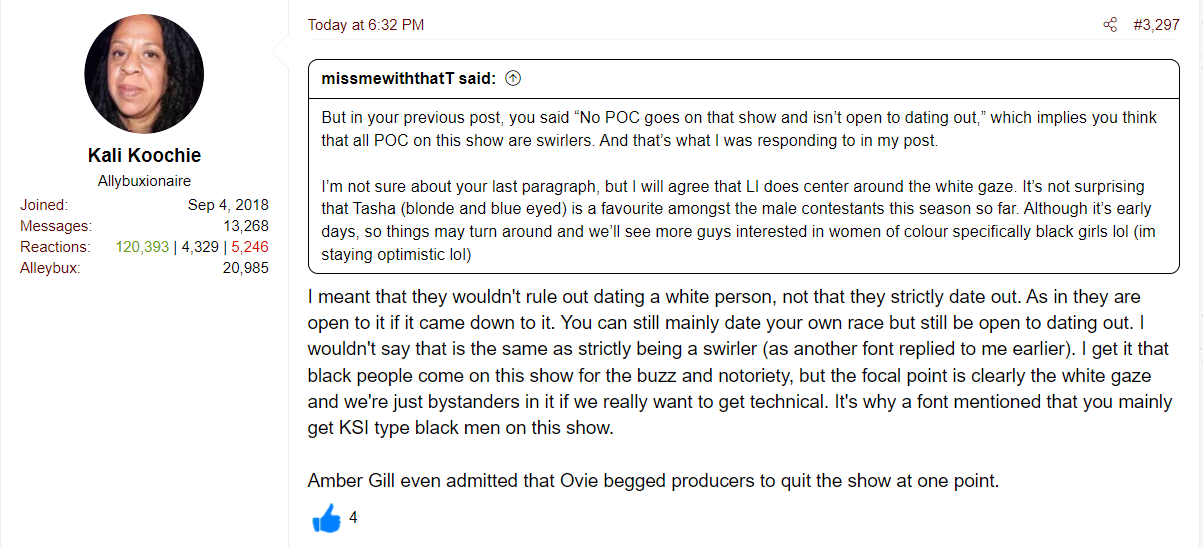1203x547 pixels.
Task: Click the 'Reactions:' label in user stats
Action: click(x=55, y=247)
